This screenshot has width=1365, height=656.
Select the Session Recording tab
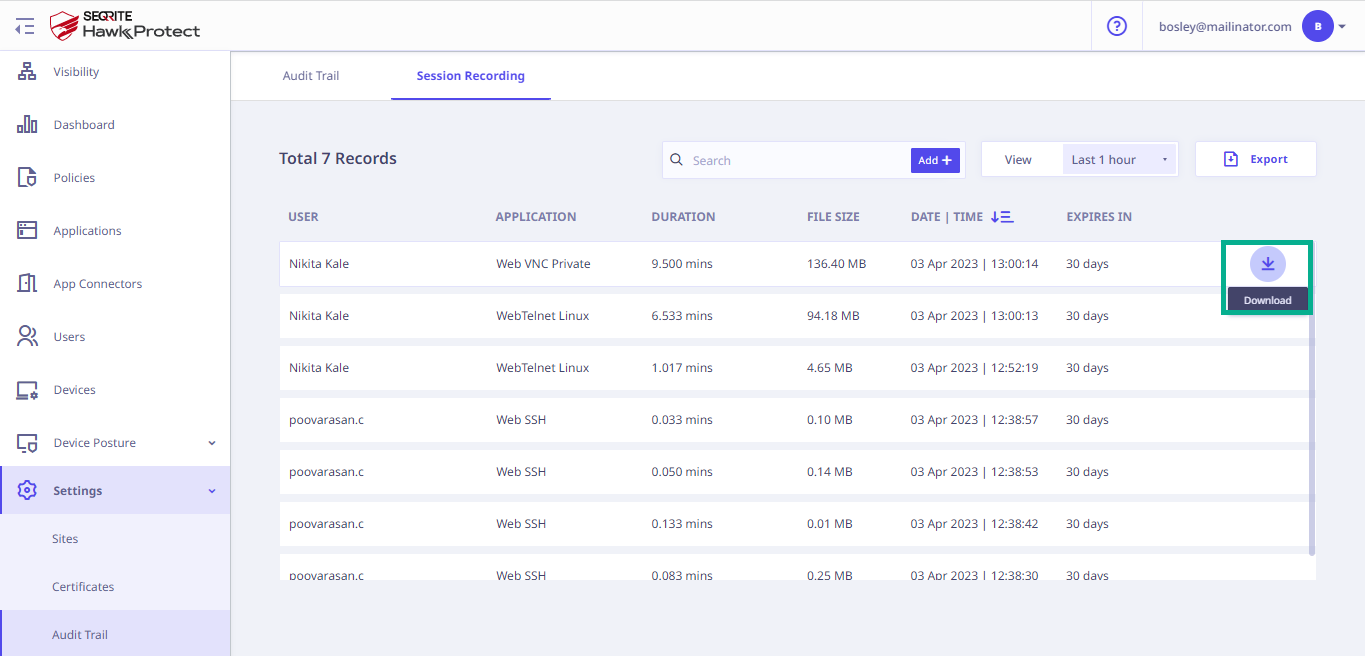(x=470, y=76)
